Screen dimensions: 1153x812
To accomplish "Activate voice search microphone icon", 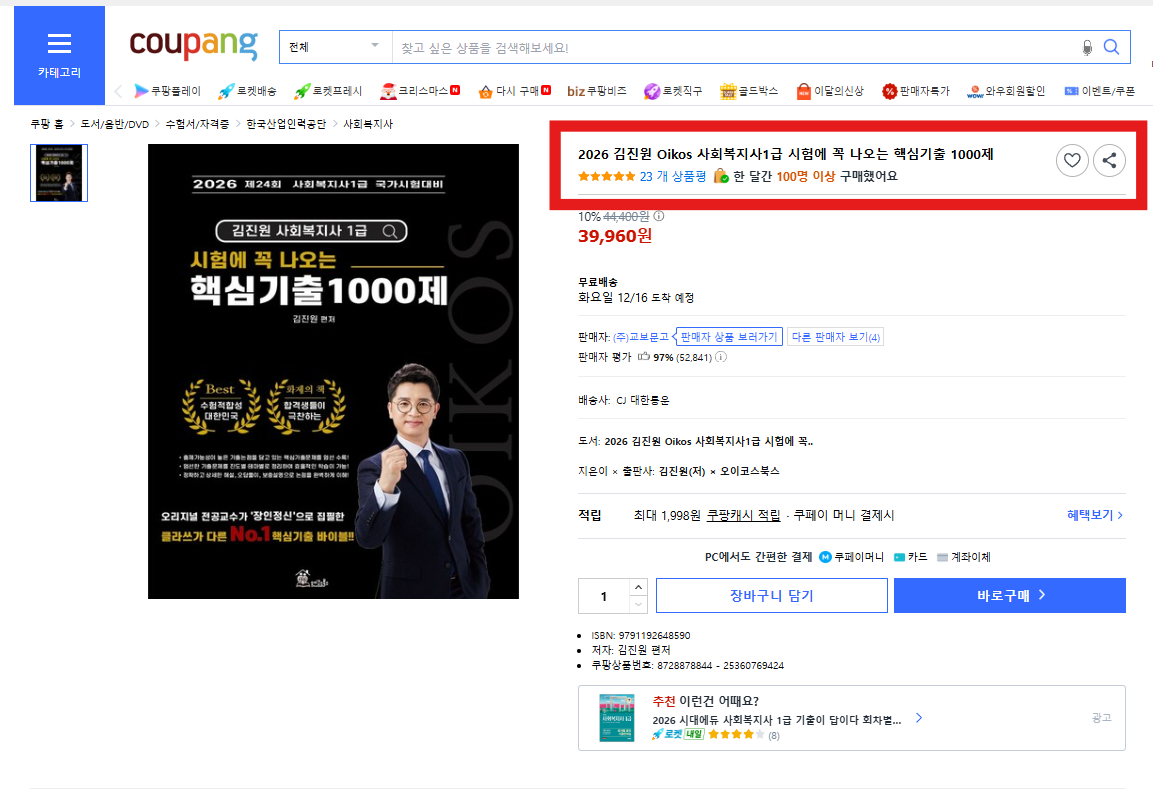I will [1087, 48].
